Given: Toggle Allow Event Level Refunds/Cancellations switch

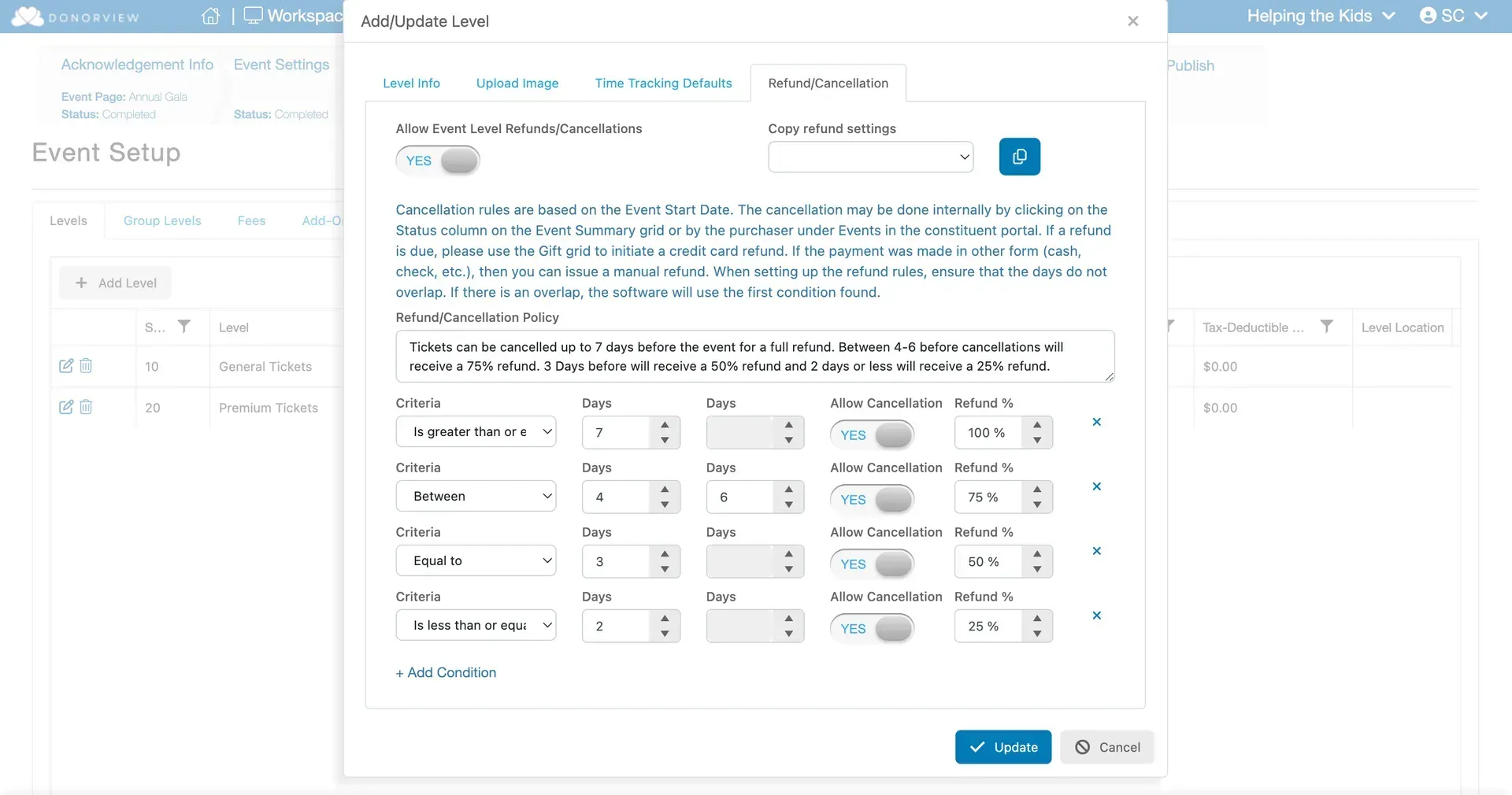Looking at the screenshot, I should click(x=438, y=161).
